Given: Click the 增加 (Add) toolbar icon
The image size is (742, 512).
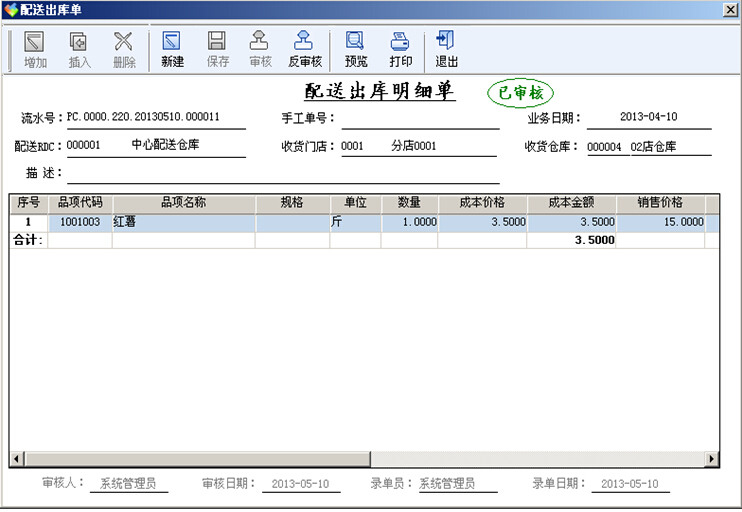Looking at the screenshot, I should coord(35,49).
